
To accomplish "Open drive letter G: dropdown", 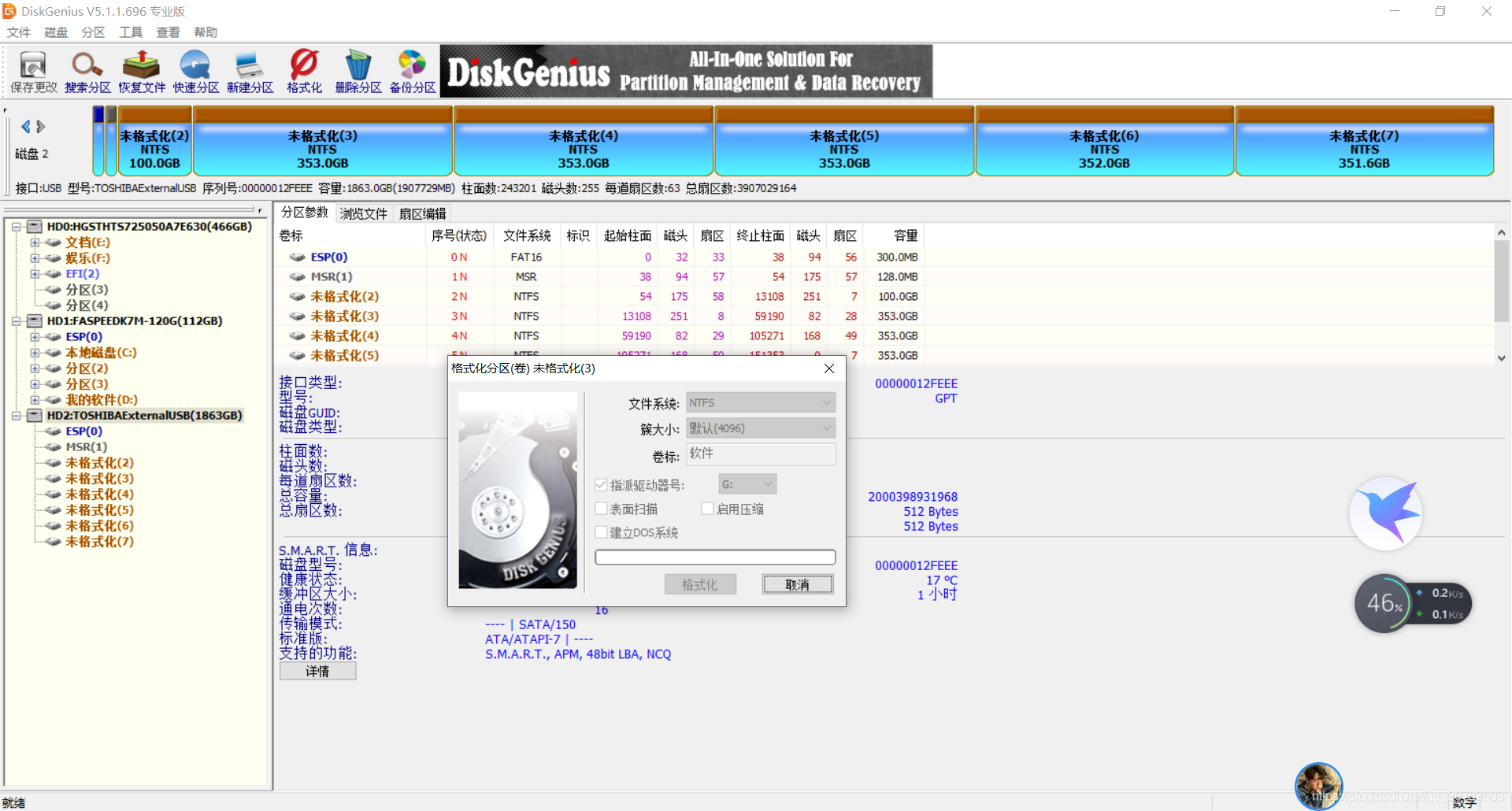I will coord(747,484).
